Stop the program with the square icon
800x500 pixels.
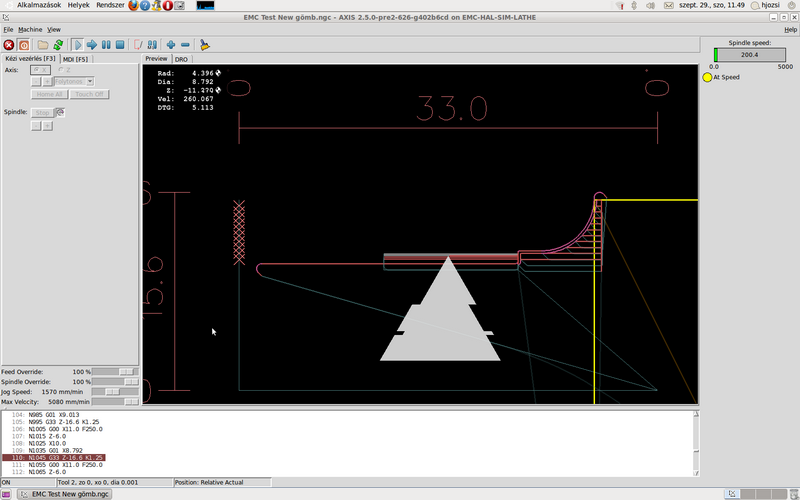(119, 45)
